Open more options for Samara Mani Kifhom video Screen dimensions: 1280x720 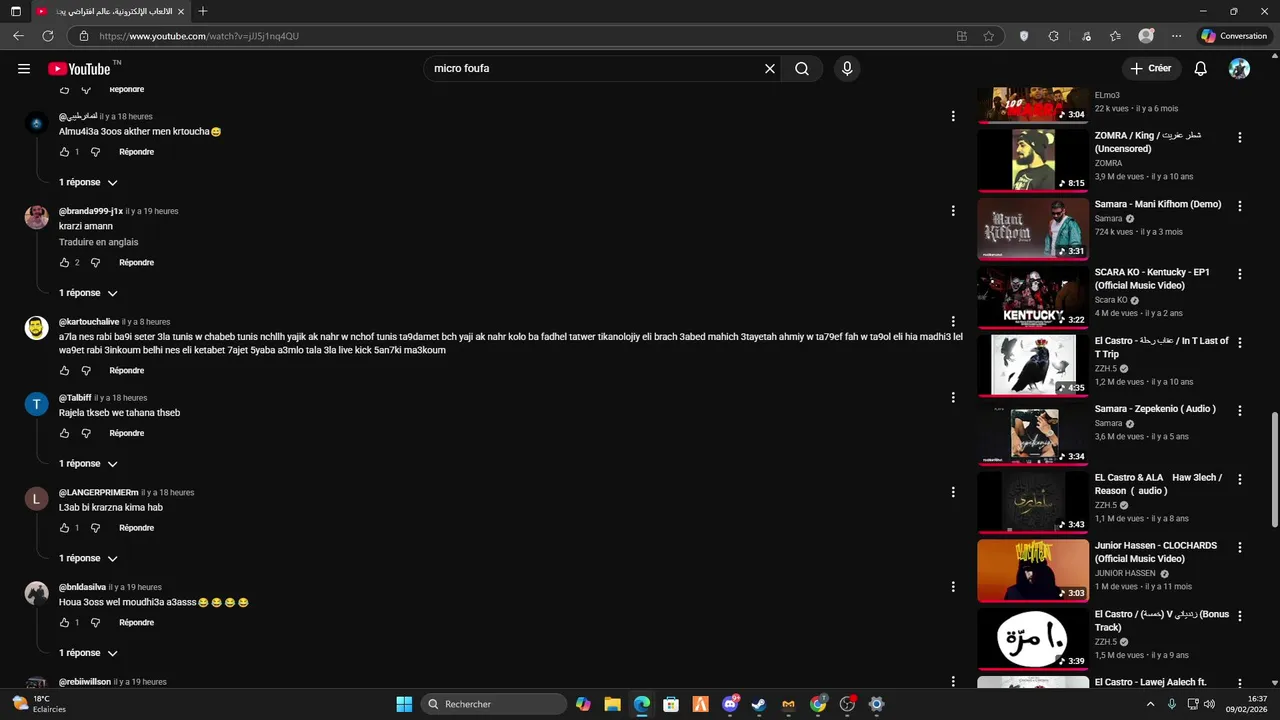pyautogui.click(x=1240, y=206)
